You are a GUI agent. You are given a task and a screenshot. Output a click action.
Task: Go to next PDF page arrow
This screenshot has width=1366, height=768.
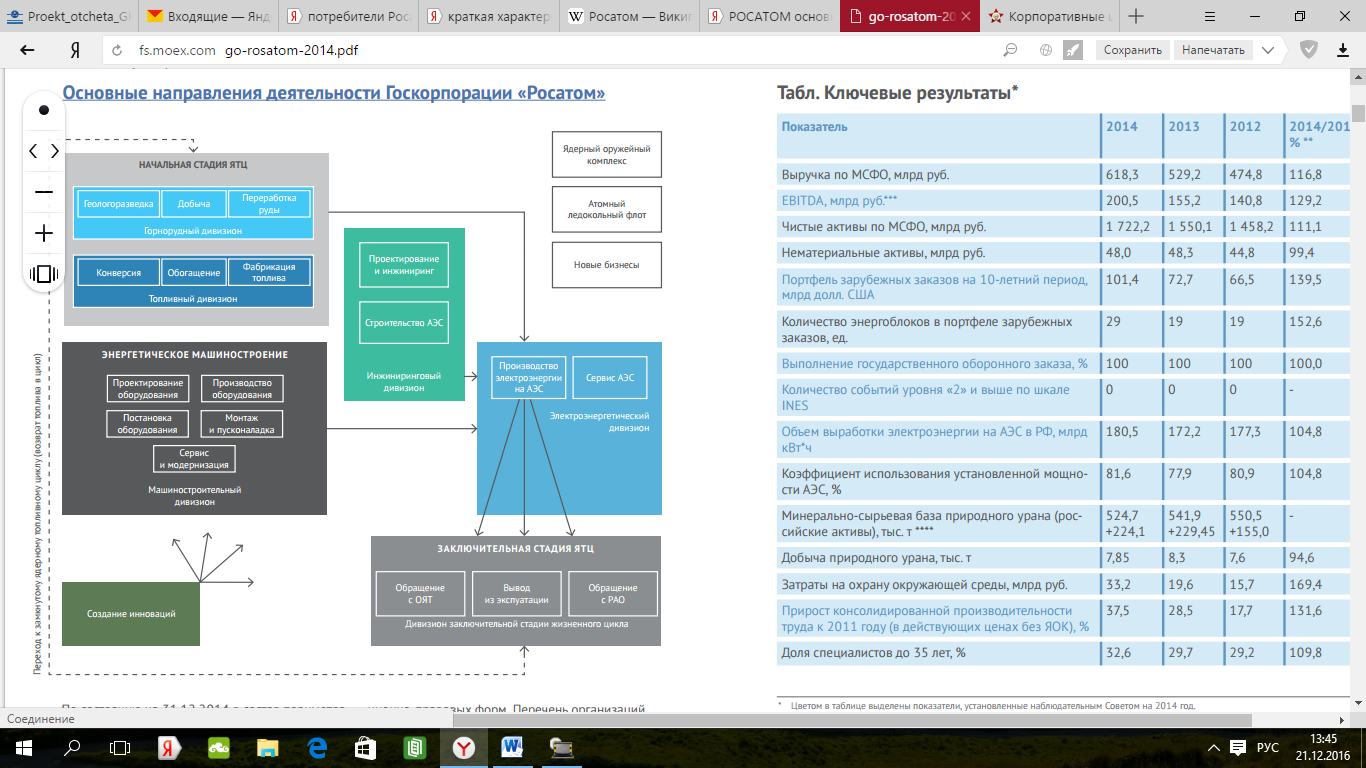coord(54,151)
